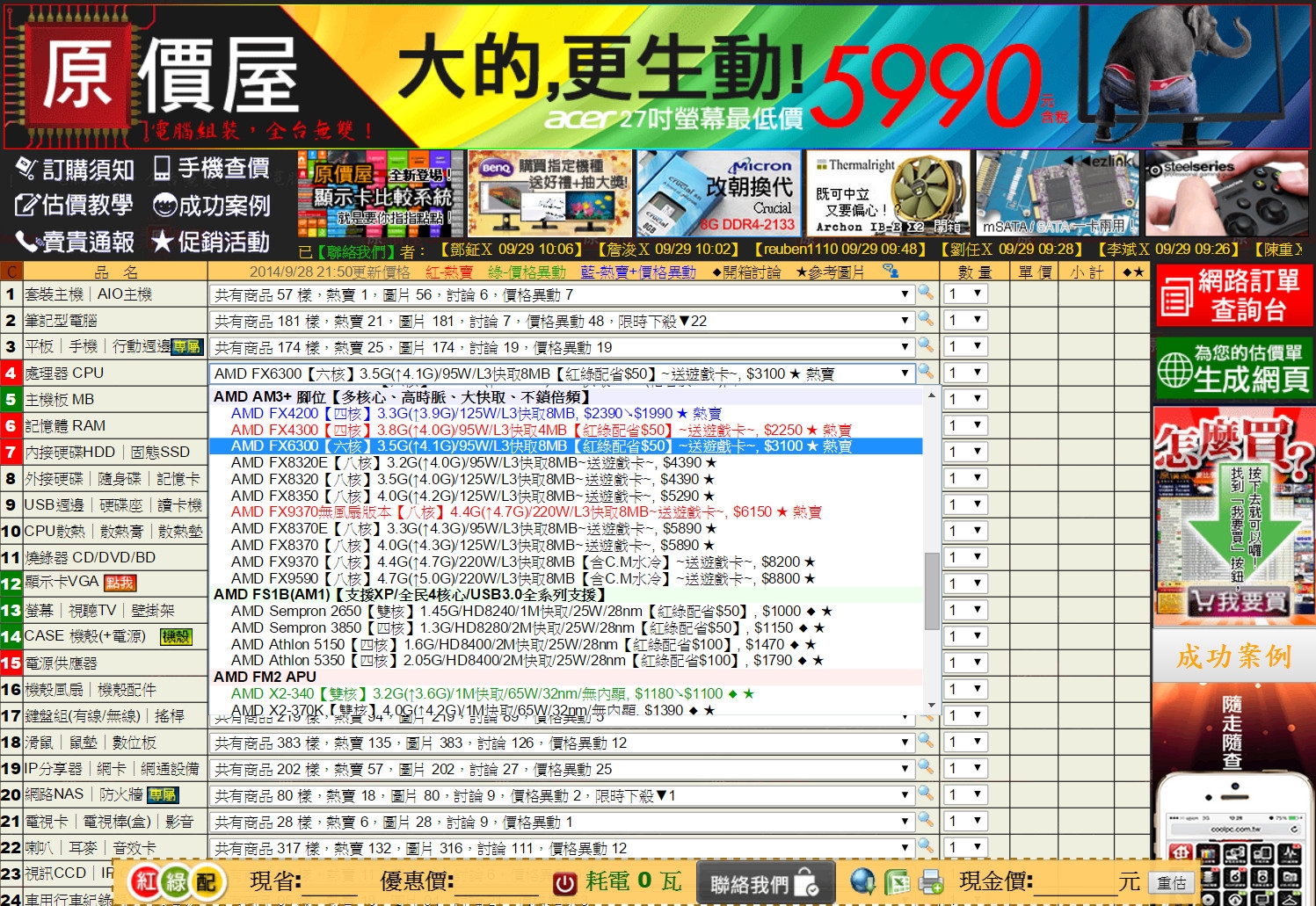Click the 生成網頁 button

click(1233, 367)
